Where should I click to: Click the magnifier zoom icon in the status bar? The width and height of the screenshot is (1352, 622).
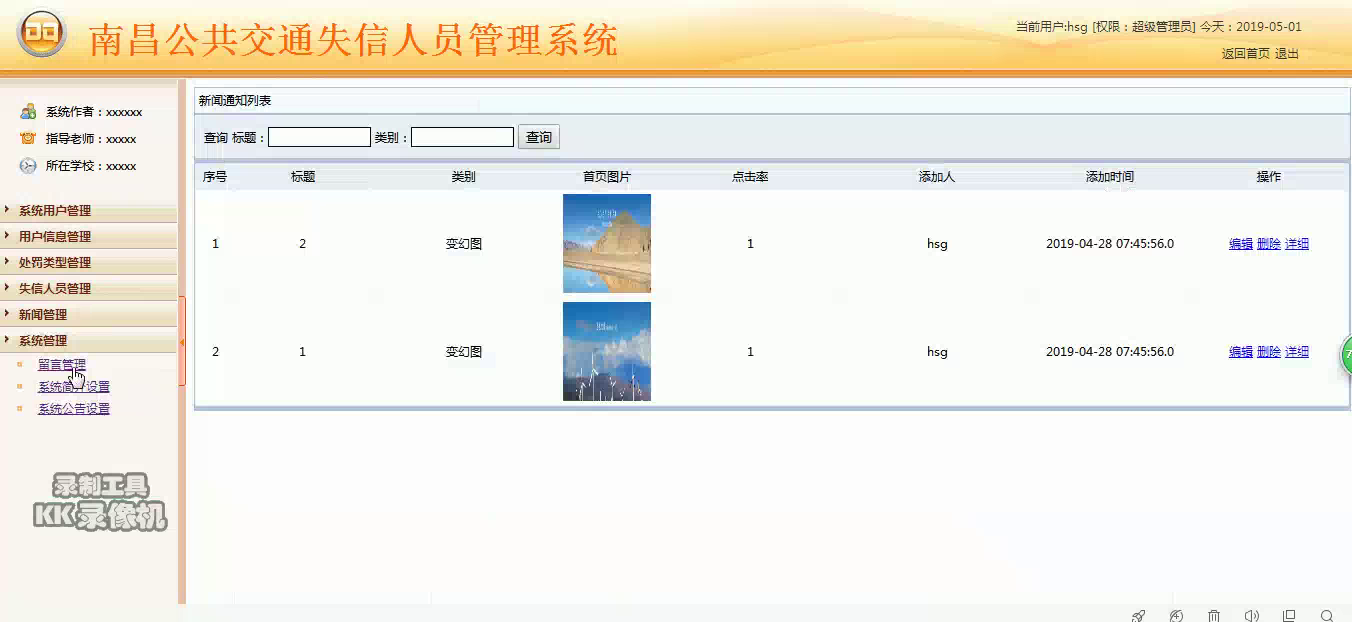pos(1327,616)
